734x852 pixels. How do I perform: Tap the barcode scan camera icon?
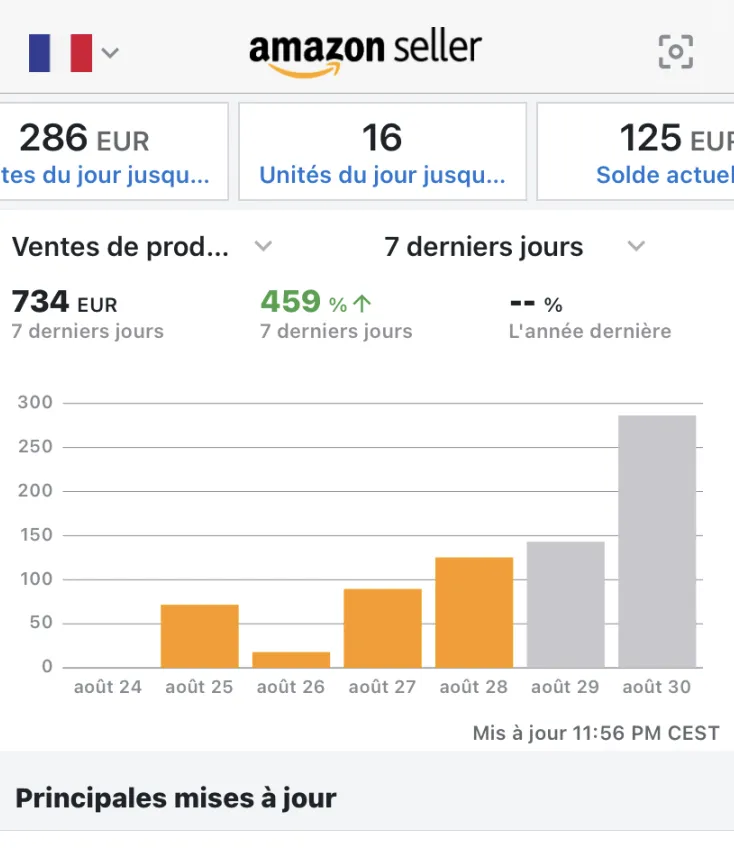click(x=675, y=52)
